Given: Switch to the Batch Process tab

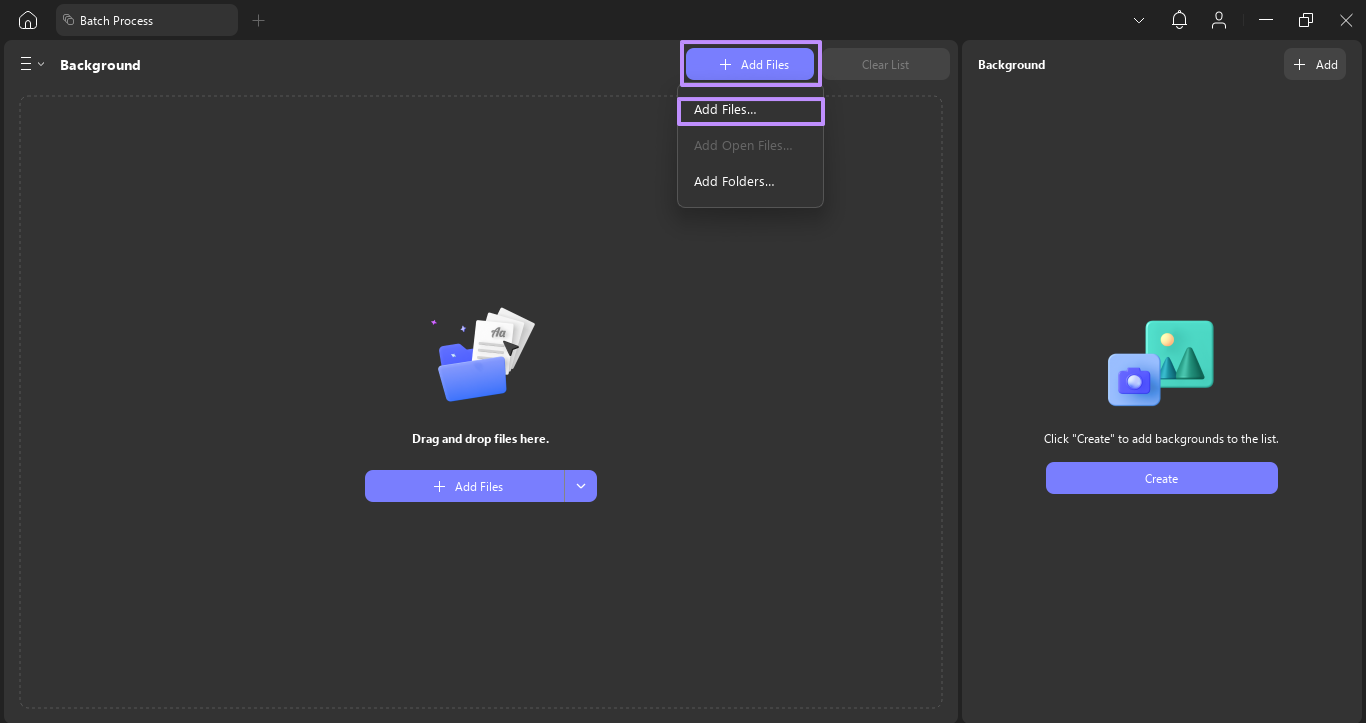Looking at the screenshot, I should [x=145, y=20].
